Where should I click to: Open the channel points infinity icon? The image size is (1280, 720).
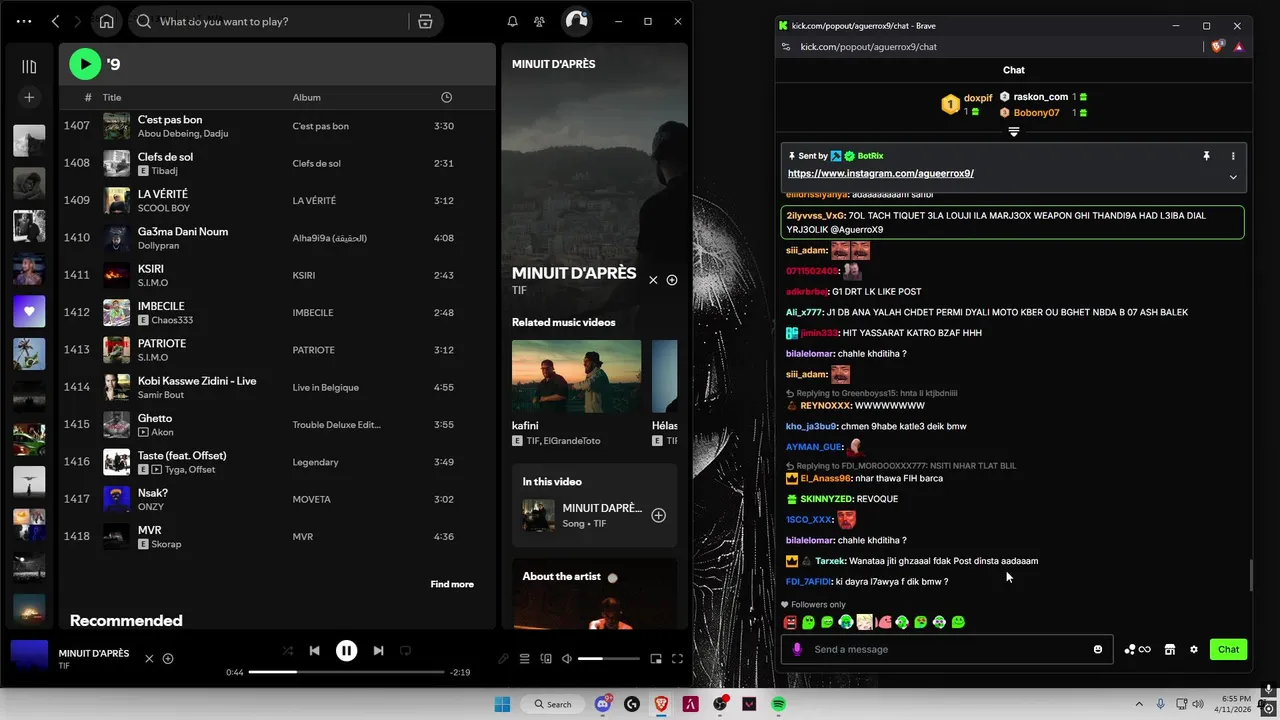coord(1137,649)
